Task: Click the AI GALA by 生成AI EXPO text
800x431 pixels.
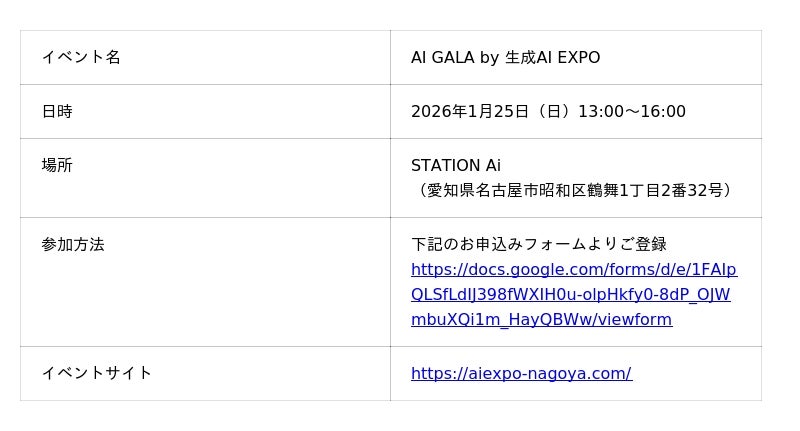Action: pyautogui.click(x=505, y=58)
